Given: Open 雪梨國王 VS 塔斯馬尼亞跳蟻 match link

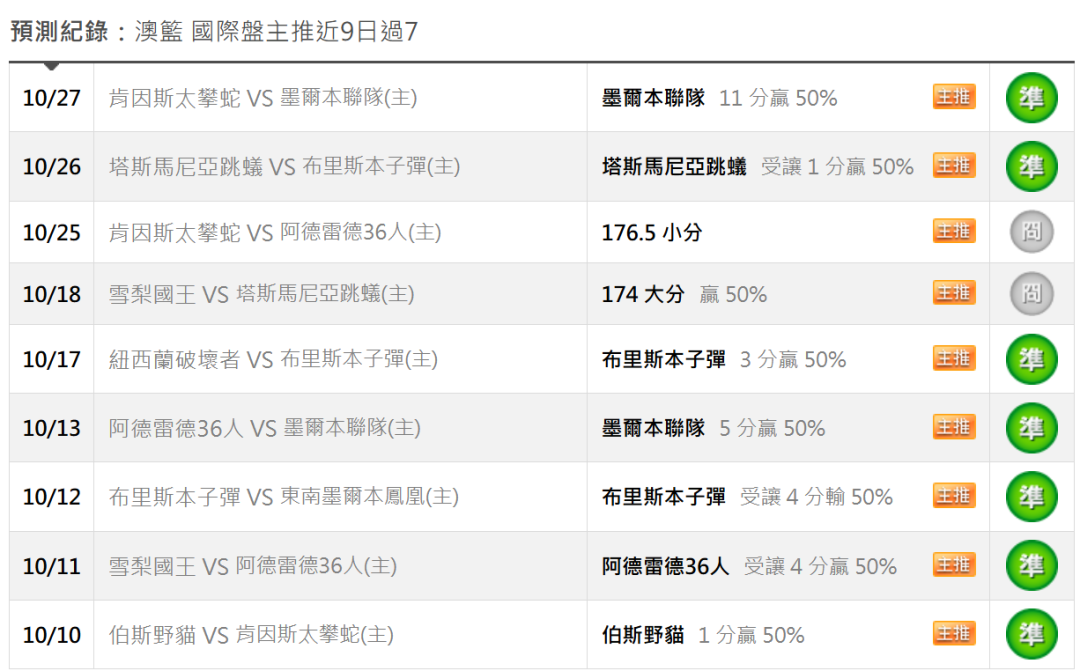Looking at the screenshot, I should 262,295.
